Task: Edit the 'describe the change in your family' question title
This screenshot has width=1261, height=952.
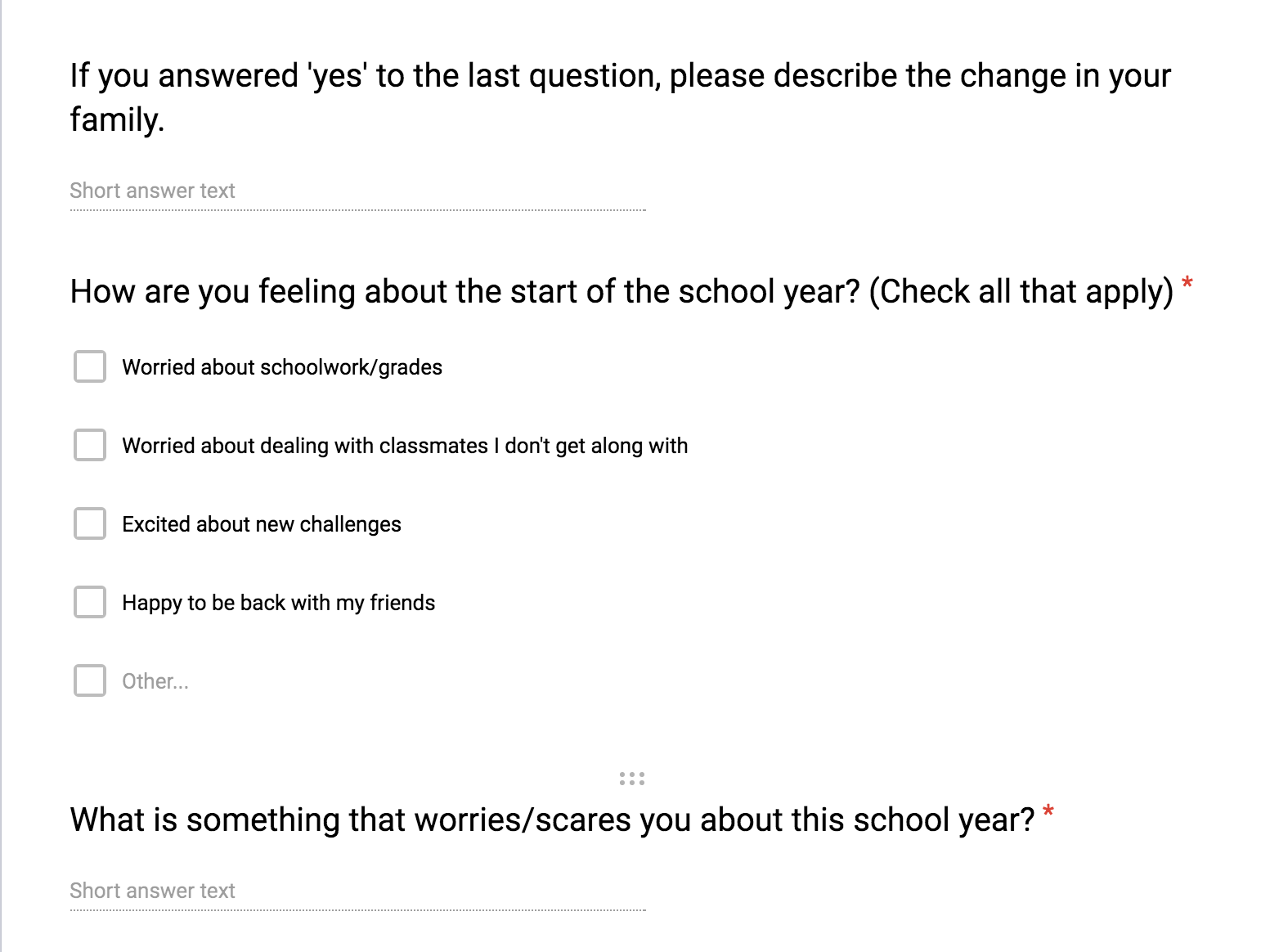Action: pyautogui.click(x=620, y=97)
